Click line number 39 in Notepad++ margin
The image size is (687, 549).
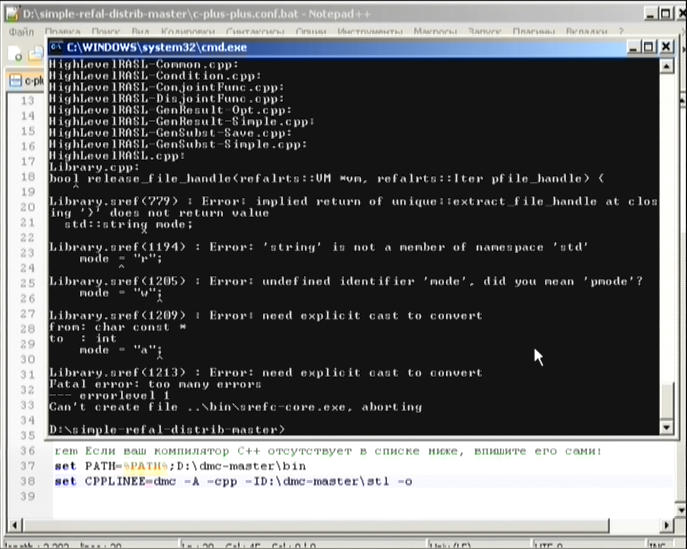tap(27, 496)
